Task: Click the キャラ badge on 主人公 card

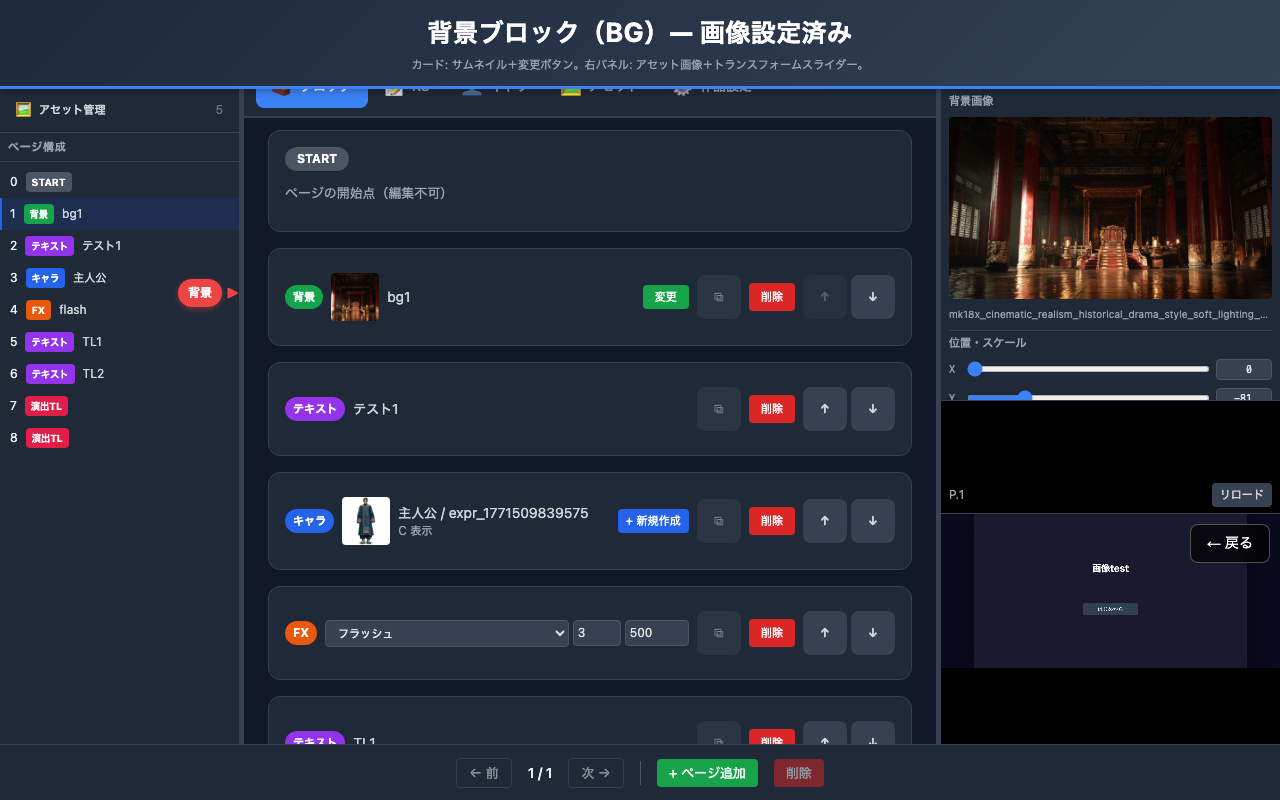Action: (310, 521)
